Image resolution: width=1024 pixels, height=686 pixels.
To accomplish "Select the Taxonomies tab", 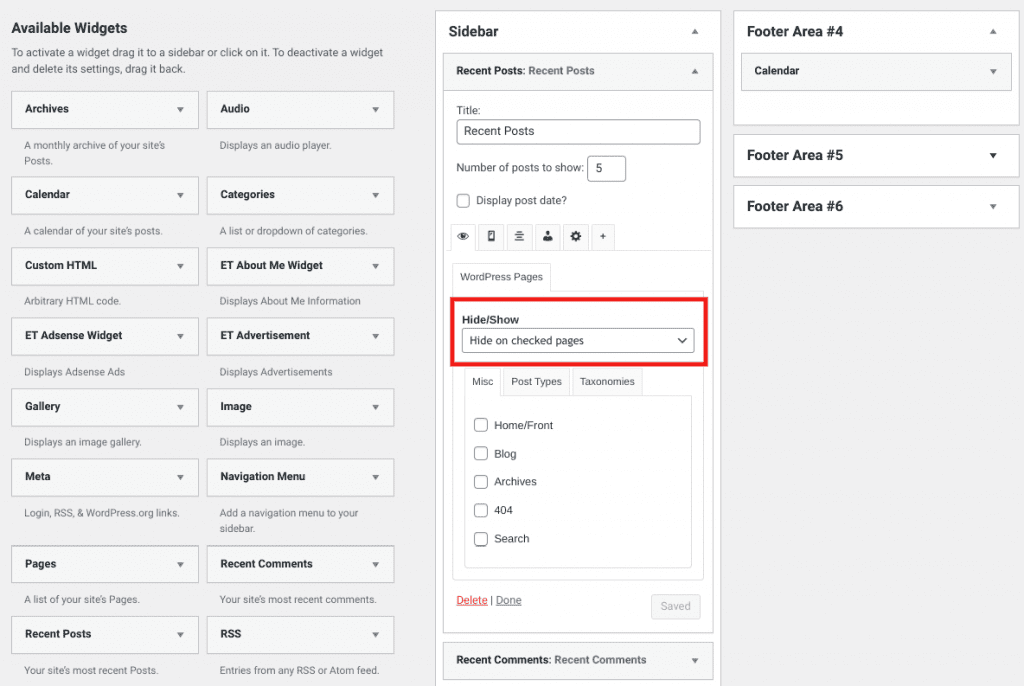I will pyautogui.click(x=606, y=381).
